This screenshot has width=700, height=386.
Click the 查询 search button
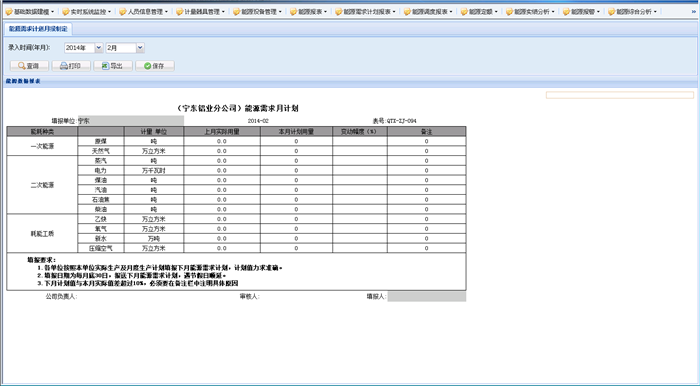(29, 66)
